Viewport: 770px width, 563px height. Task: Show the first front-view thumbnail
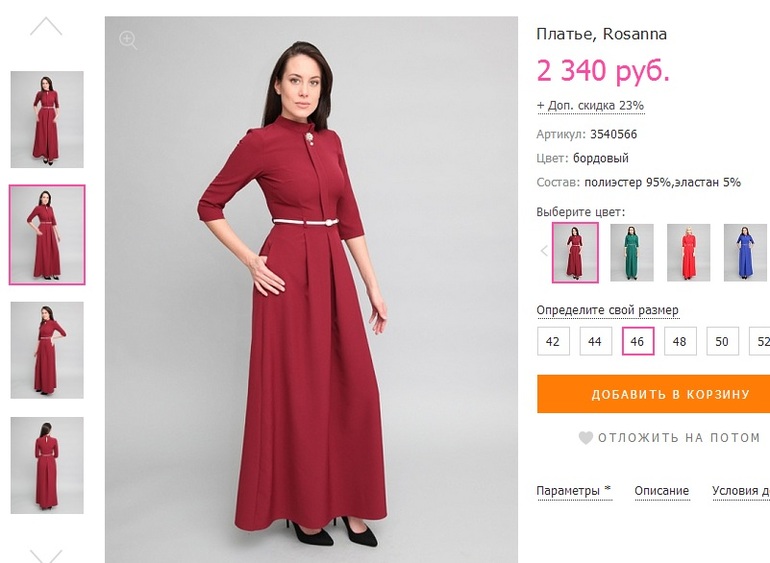tap(47, 119)
